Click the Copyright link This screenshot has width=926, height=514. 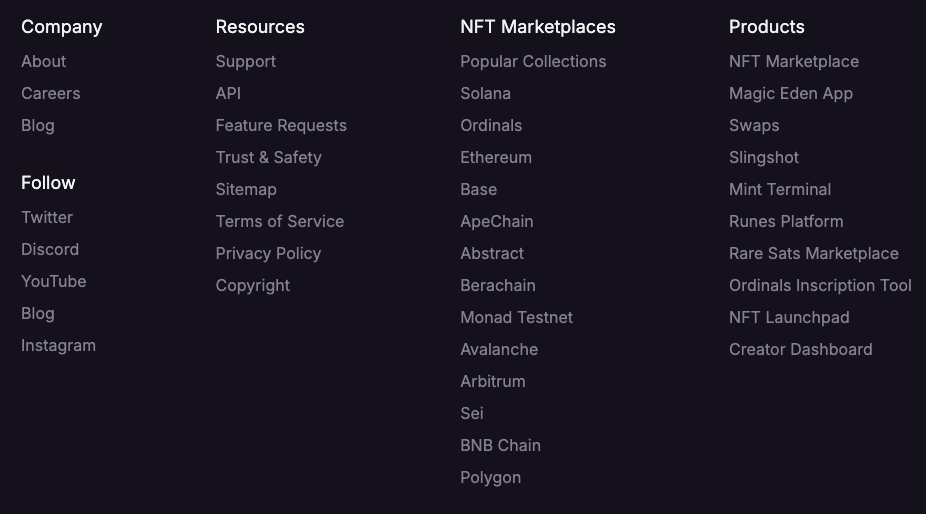(253, 285)
